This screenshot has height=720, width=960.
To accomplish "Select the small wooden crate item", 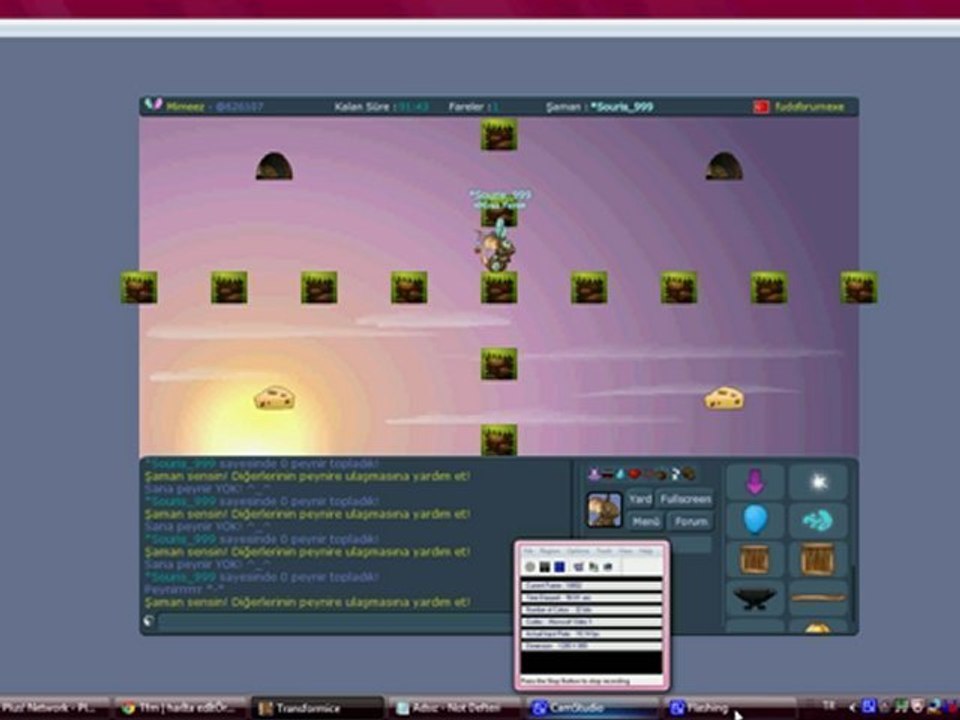I will click(x=754, y=559).
